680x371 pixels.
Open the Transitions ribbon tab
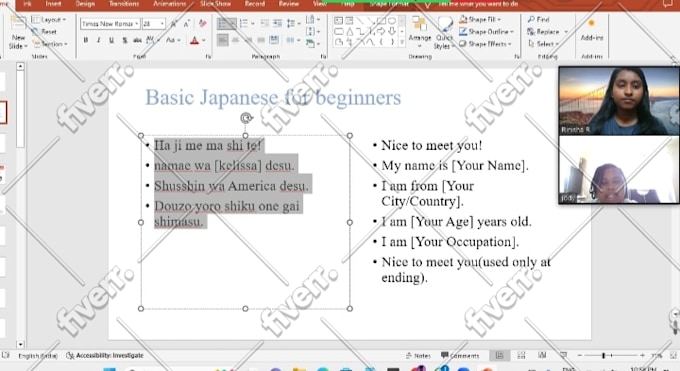124,4
